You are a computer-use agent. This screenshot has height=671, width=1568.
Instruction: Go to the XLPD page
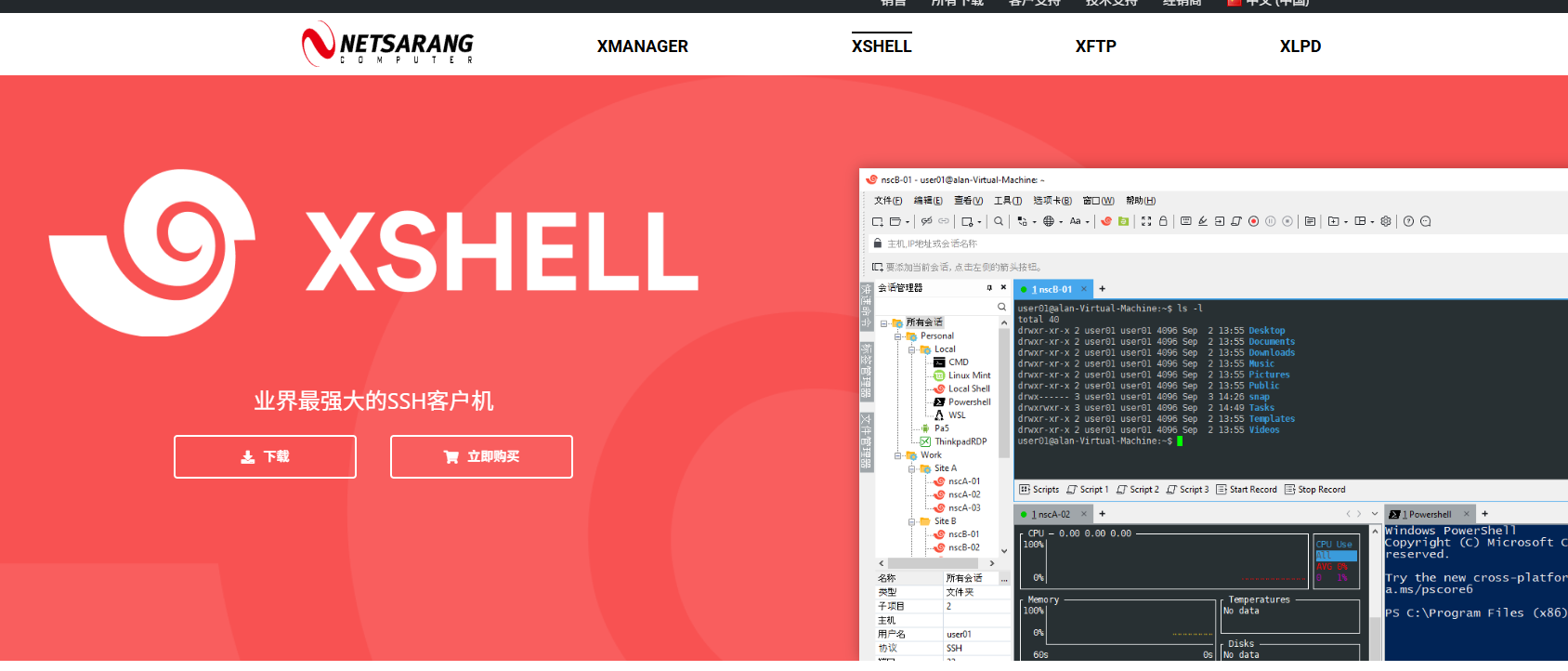click(x=1300, y=46)
